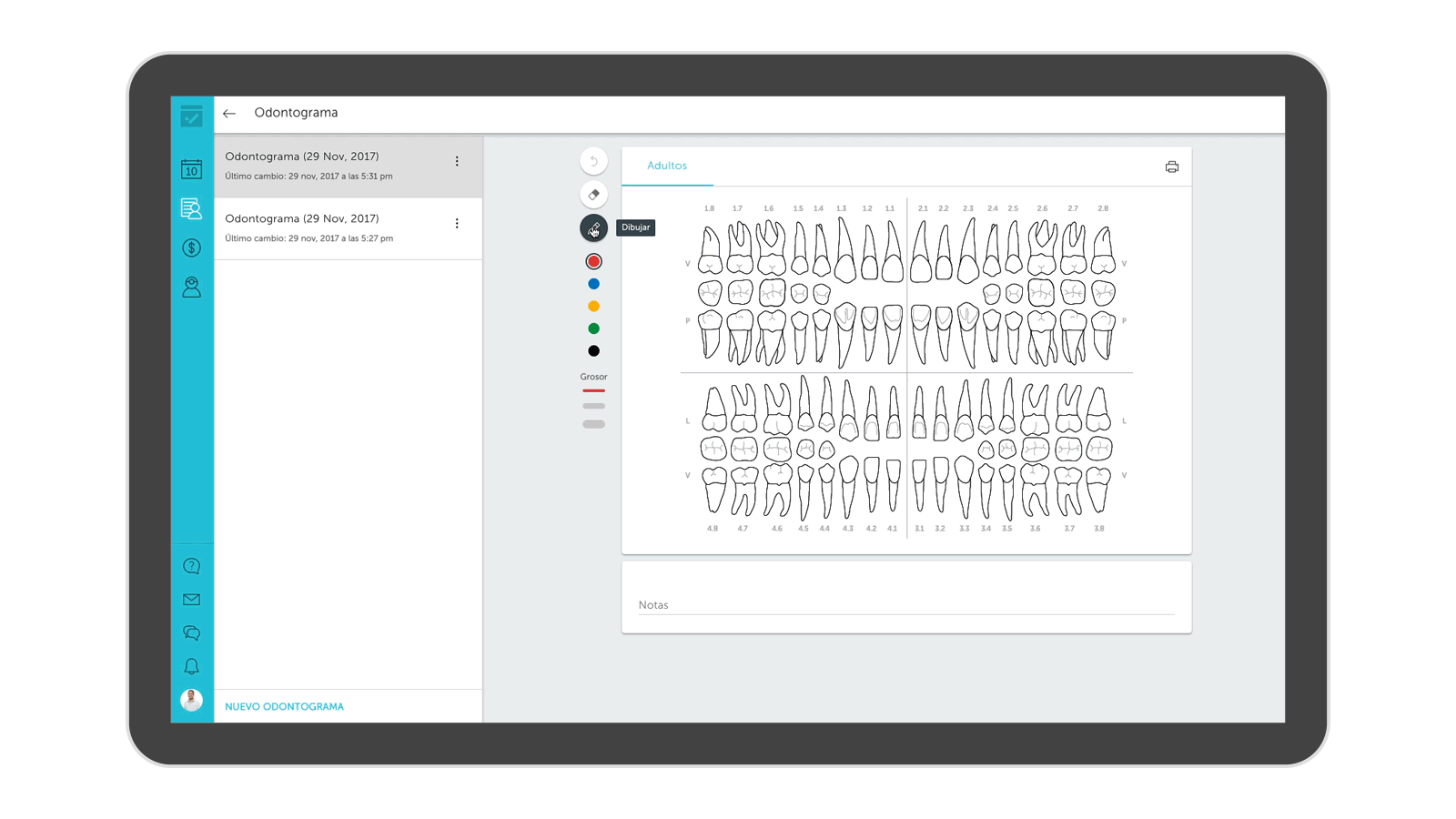This screenshot has width=1456, height=819.
Task: Open the help question mark icon
Action: 191,566
